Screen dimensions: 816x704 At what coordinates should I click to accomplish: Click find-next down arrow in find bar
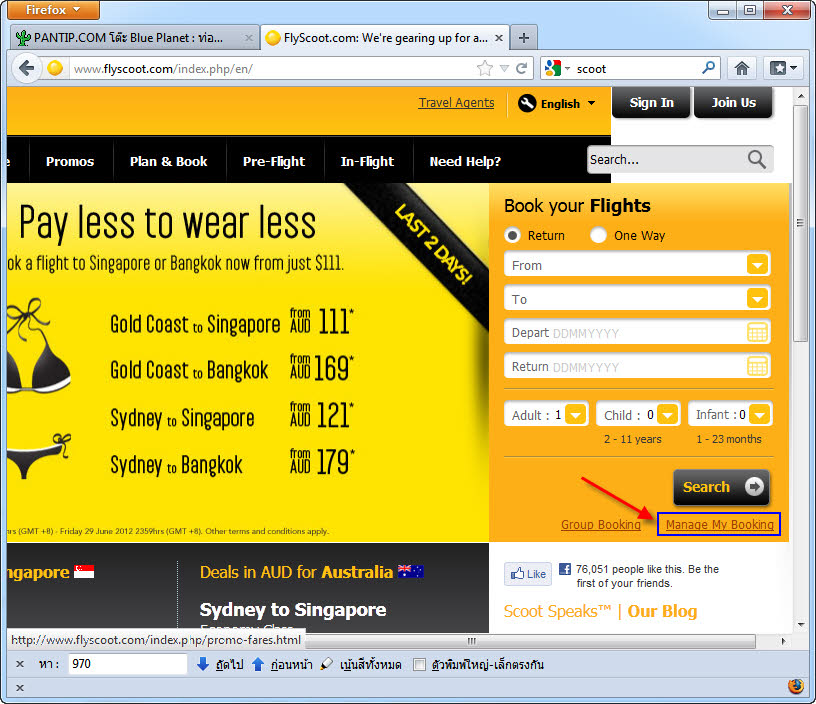point(203,664)
